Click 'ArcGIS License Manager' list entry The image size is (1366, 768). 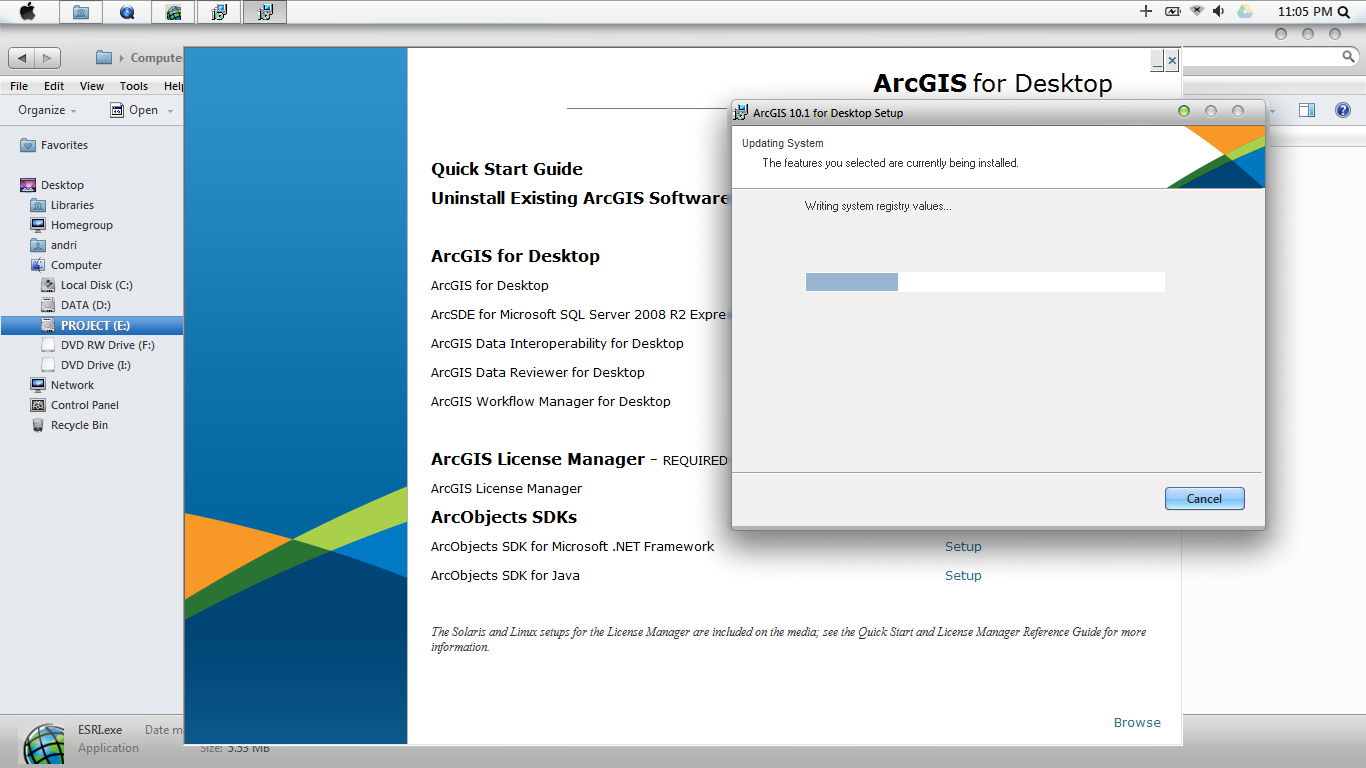click(506, 488)
